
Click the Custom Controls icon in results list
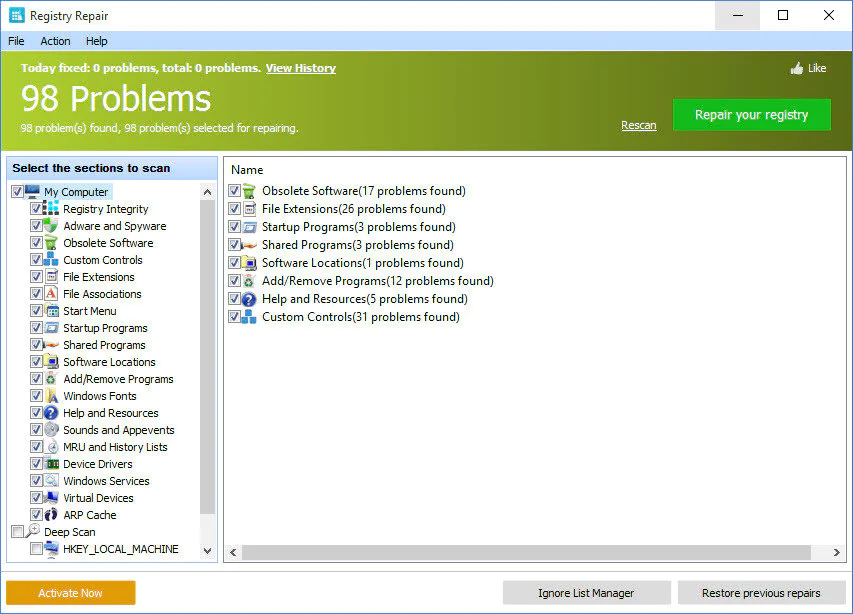pos(249,317)
